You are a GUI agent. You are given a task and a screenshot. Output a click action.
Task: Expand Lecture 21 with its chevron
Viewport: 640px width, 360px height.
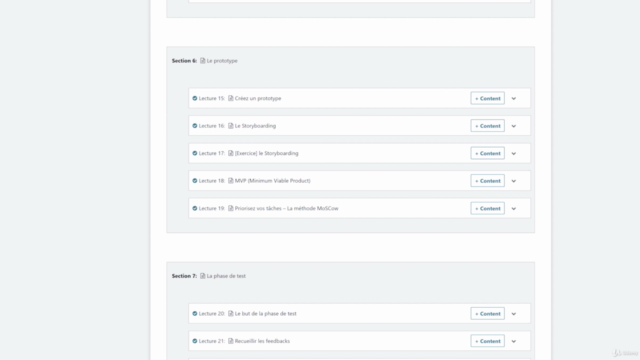pyautogui.click(x=514, y=341)
